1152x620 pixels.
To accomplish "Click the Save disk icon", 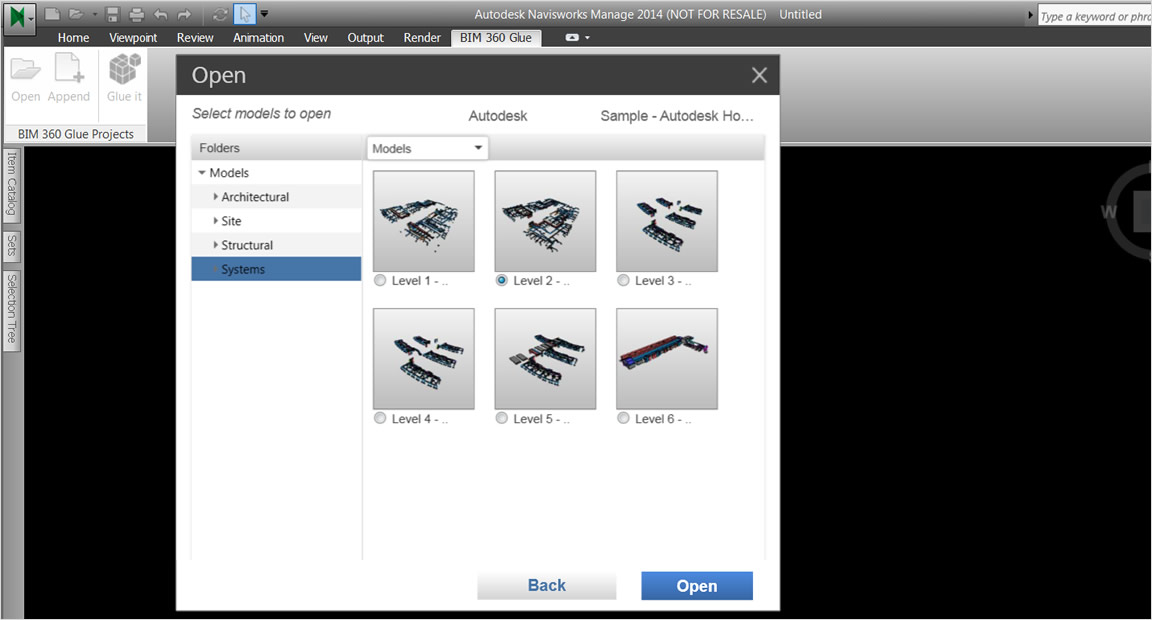I will (112, 14).
